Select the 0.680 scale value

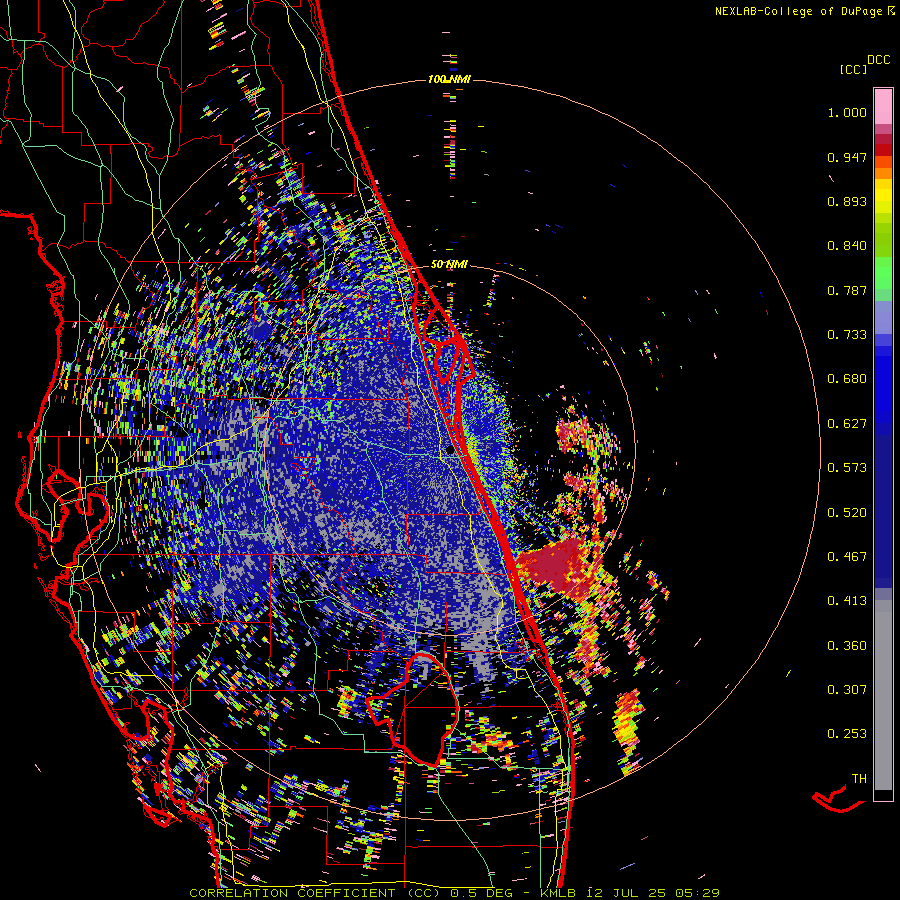pos(847,379)
